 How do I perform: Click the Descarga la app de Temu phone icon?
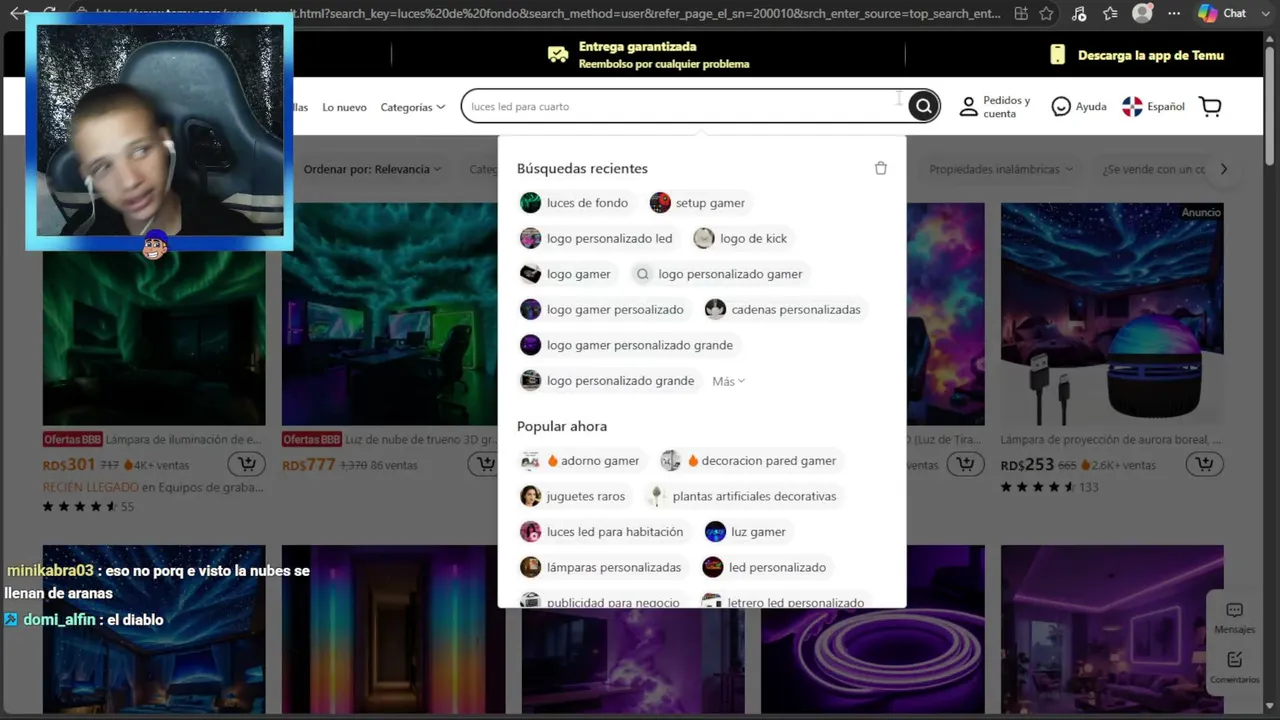pyautogui.click(x=1057, y=55)
